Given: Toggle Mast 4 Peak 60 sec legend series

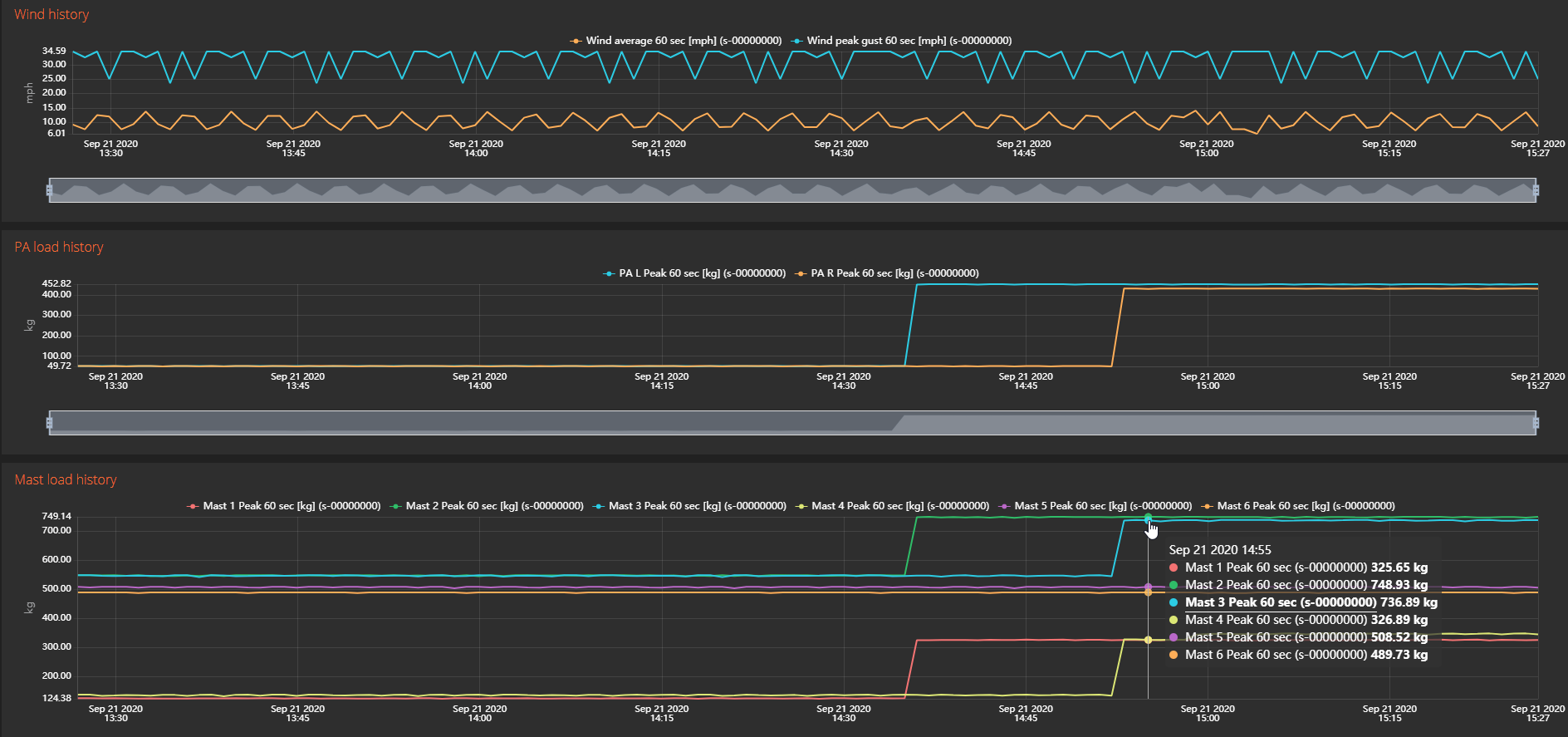Looking at the screenshot, I should [892, 506].
